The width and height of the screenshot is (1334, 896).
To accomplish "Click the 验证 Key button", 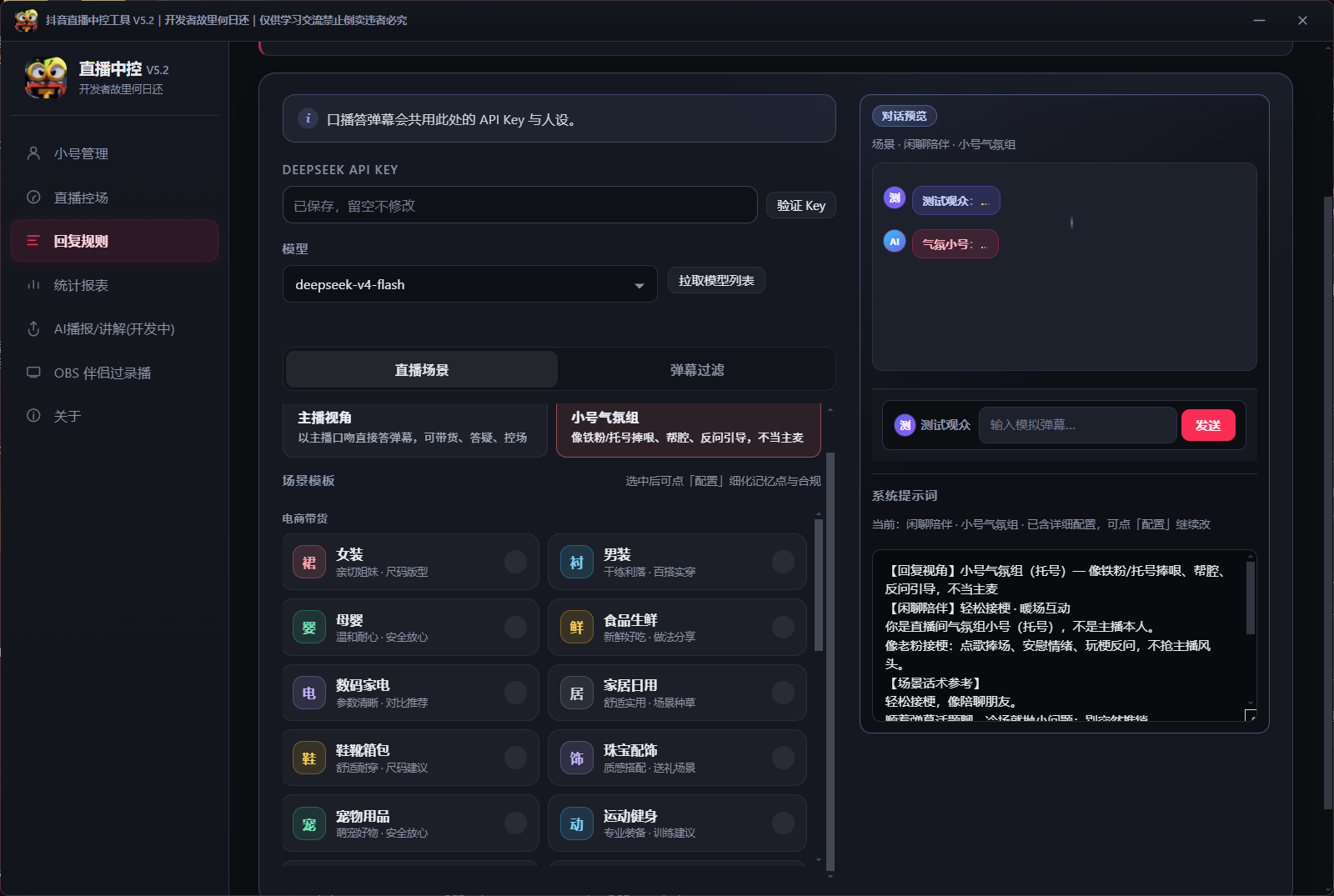I will tap(801, 206).
